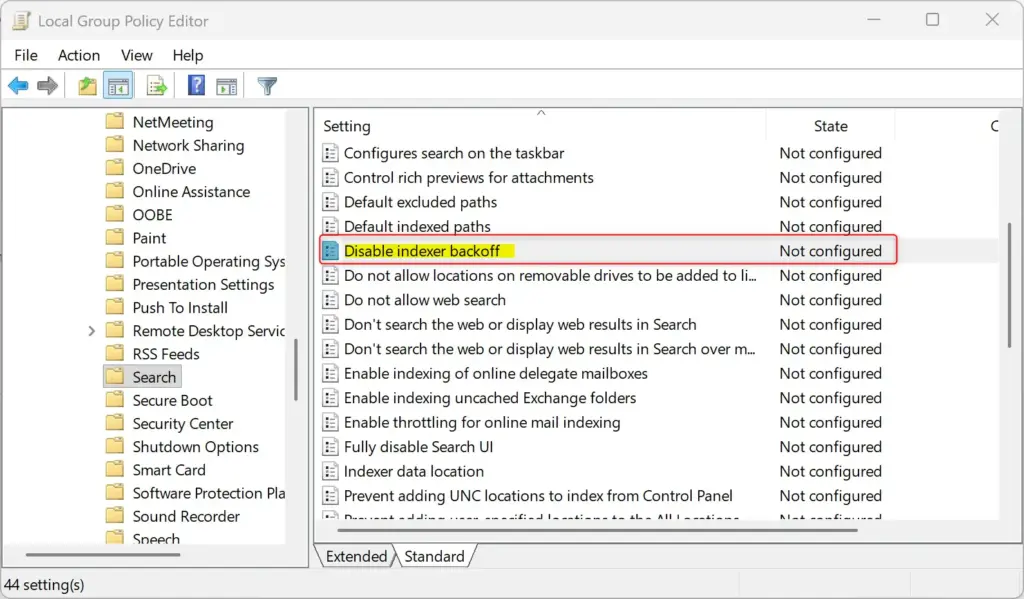Click the tree pane horizontal scrollbar

(103, 555)
